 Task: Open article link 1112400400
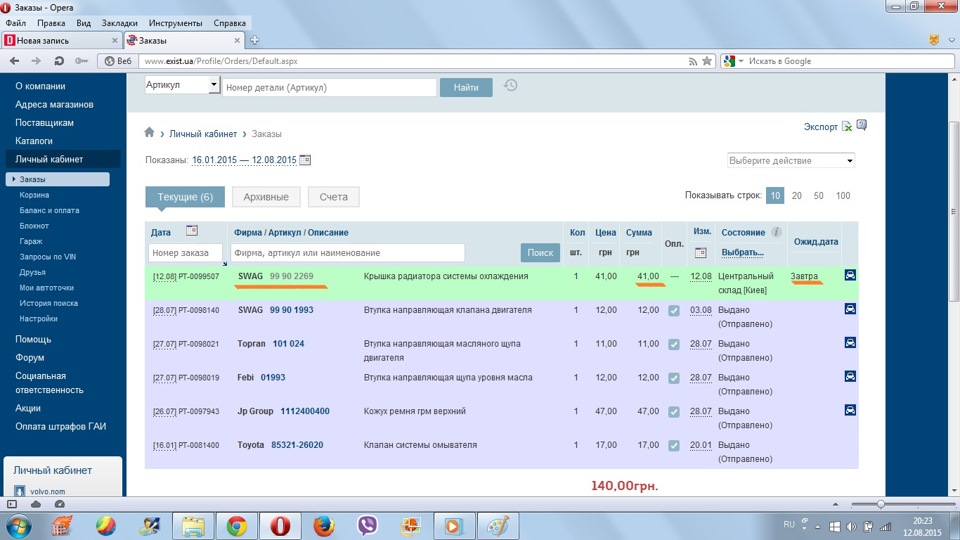305,411
